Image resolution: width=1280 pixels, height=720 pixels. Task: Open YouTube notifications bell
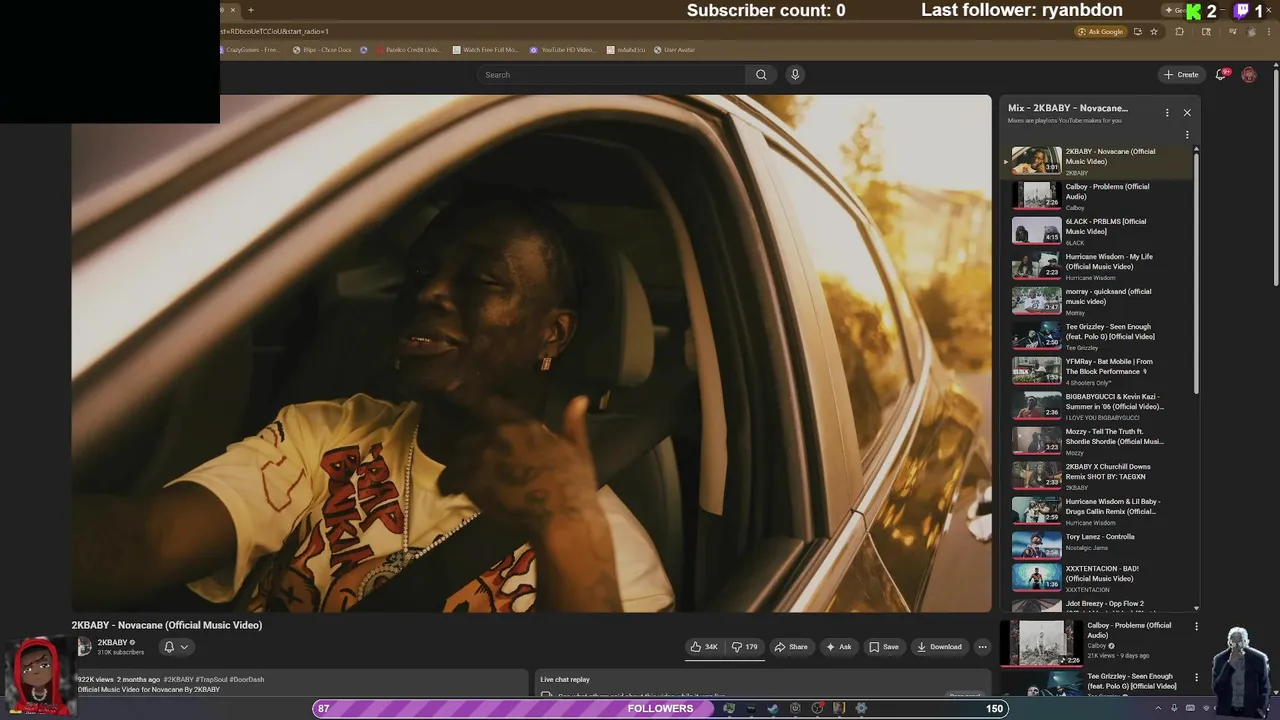click(x=1222, y=75)
